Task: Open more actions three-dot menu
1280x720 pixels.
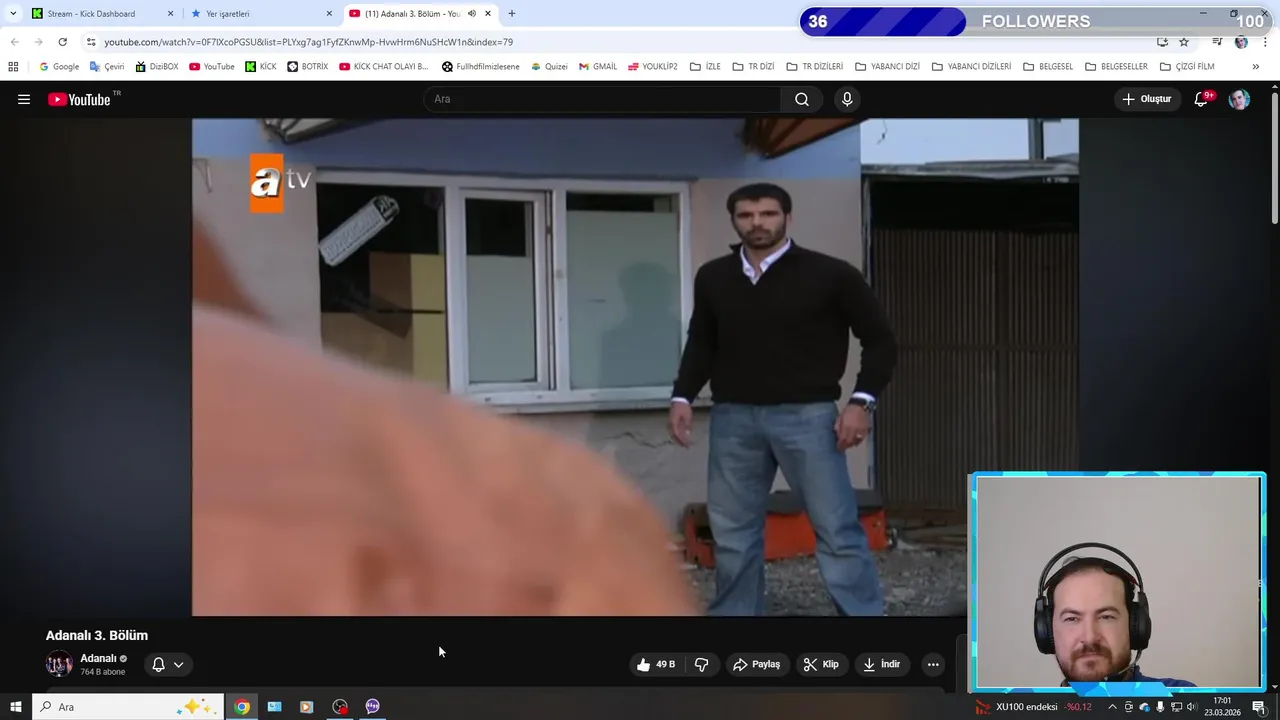Action: [x=933, y=664]
